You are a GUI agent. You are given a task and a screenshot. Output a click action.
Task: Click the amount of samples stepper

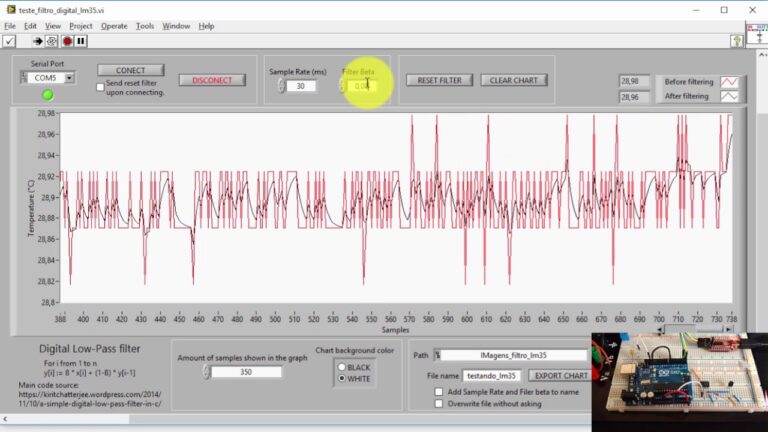(206, 372)
